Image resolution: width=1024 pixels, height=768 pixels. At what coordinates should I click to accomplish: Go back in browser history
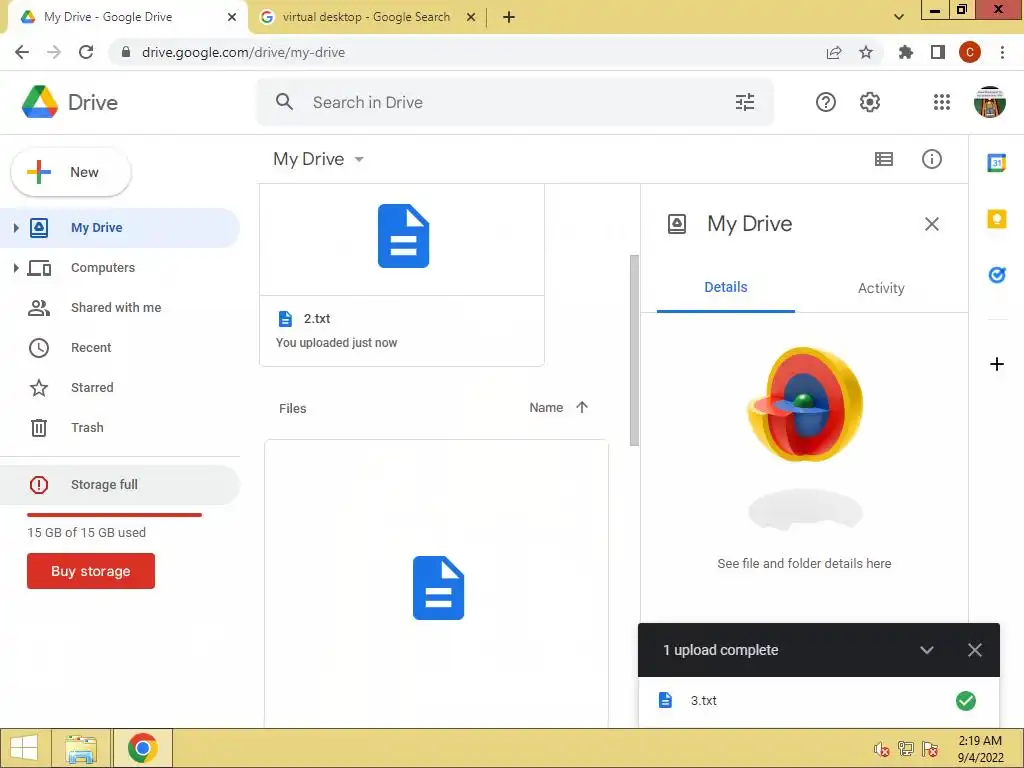[22, 52]
